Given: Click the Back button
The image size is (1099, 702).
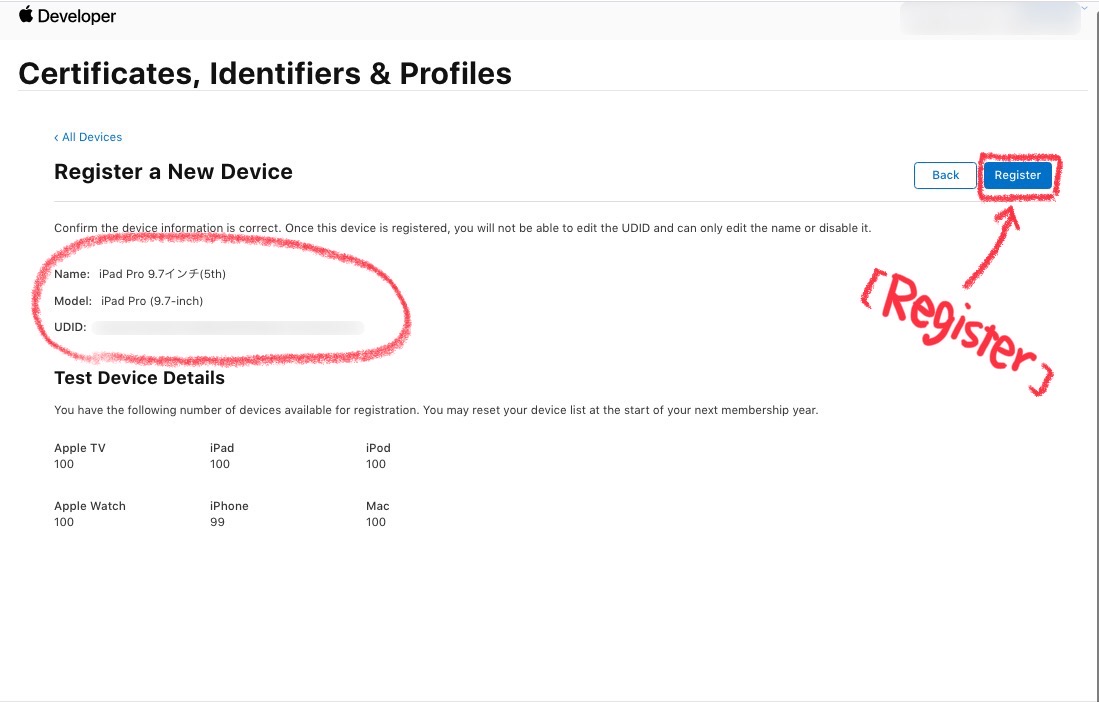Looking at the screenshot, I should (944, 175).
